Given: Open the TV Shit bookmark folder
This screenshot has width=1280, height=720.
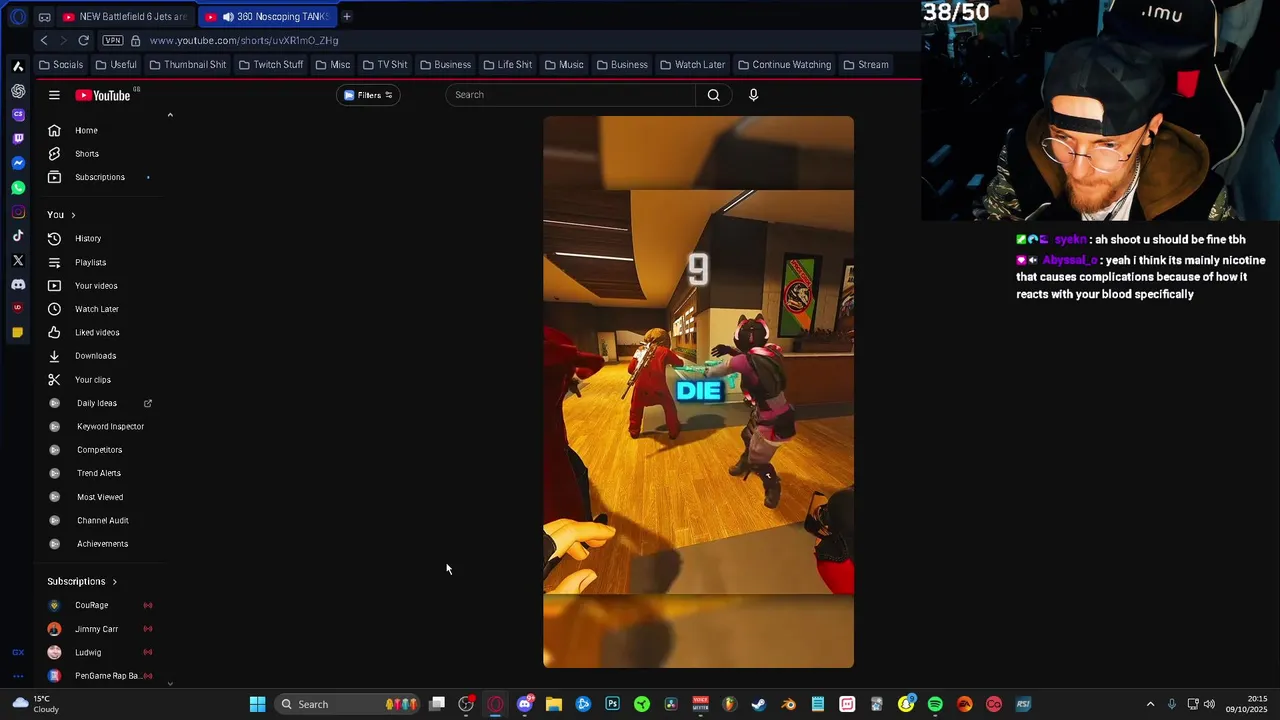Looking at the screenshot, I should pos(385,65).
